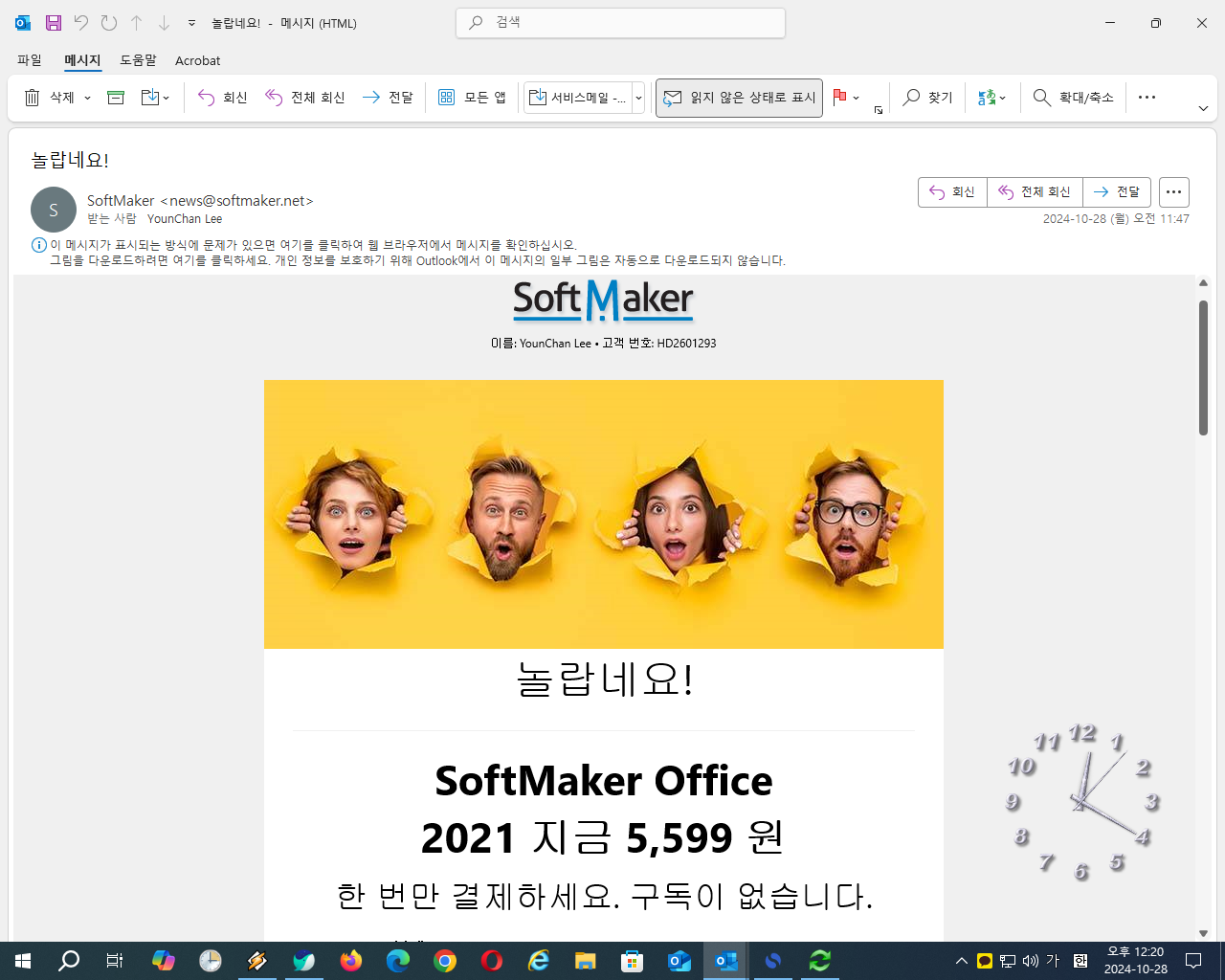Image resolution: width=1225 pixels, height=980 pixels.
Task: Click Reply (회신) in the ribbon
Action: [222, 98]
